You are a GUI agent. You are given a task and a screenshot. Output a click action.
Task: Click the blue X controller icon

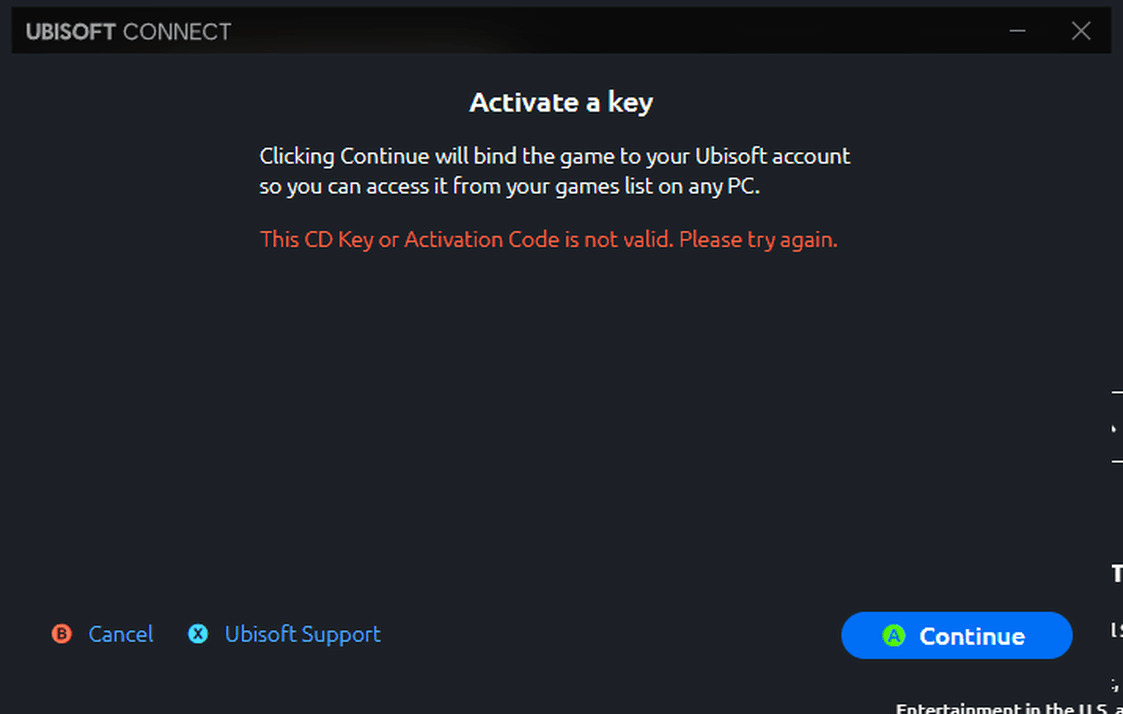pyautogui.click(x=198, y=634)
